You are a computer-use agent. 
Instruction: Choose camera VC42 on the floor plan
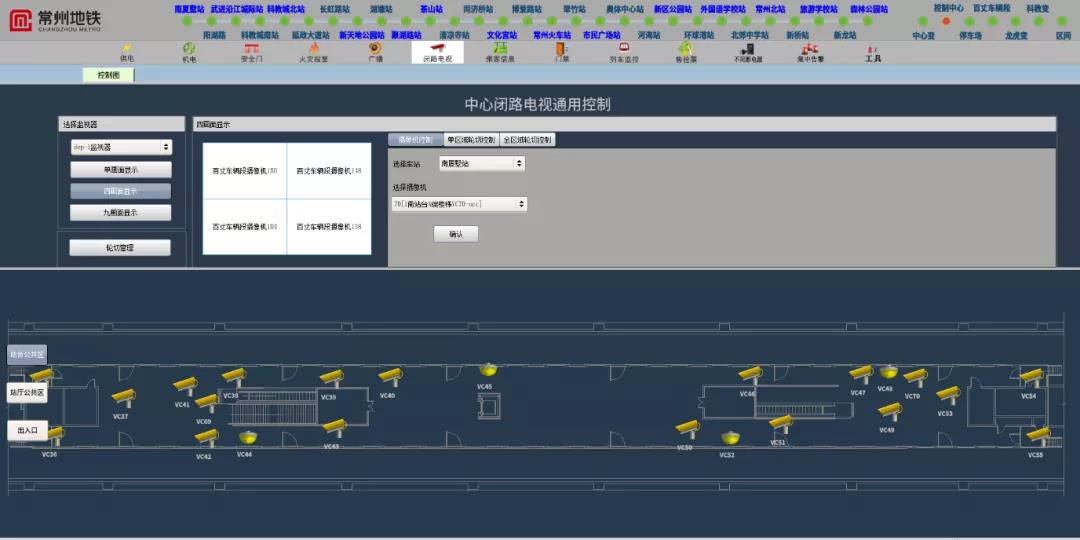pyautogui.click(x=206, y=437)
